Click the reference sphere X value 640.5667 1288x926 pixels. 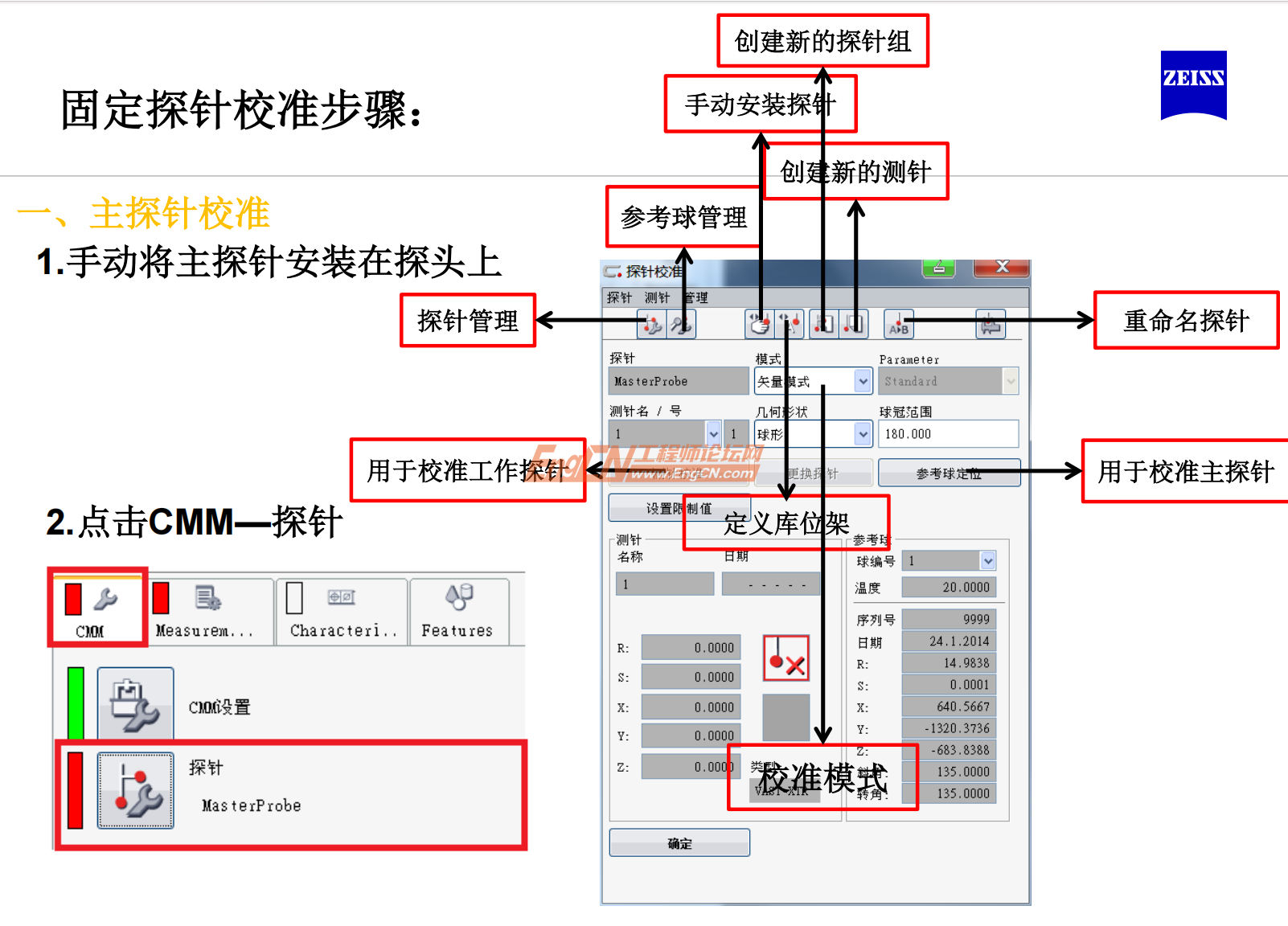pyautogui.click(x=949, y=706)
